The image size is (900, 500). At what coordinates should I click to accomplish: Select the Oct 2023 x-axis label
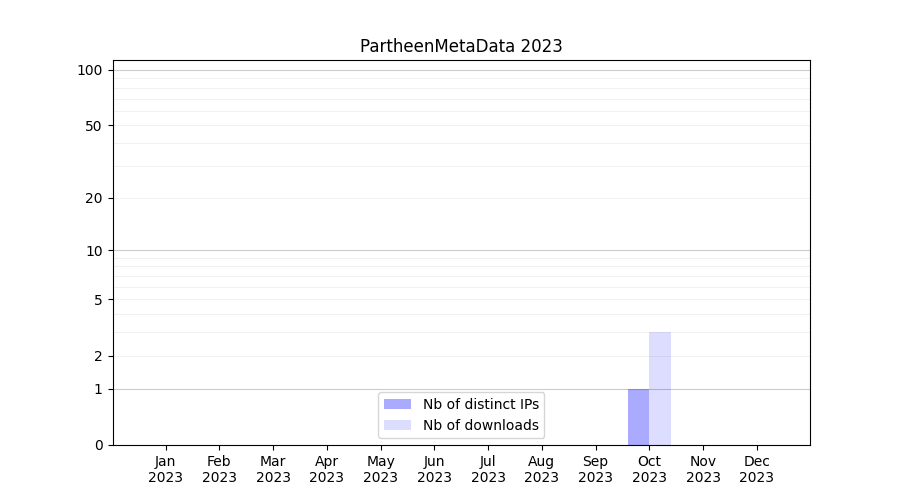click(649, 469)
